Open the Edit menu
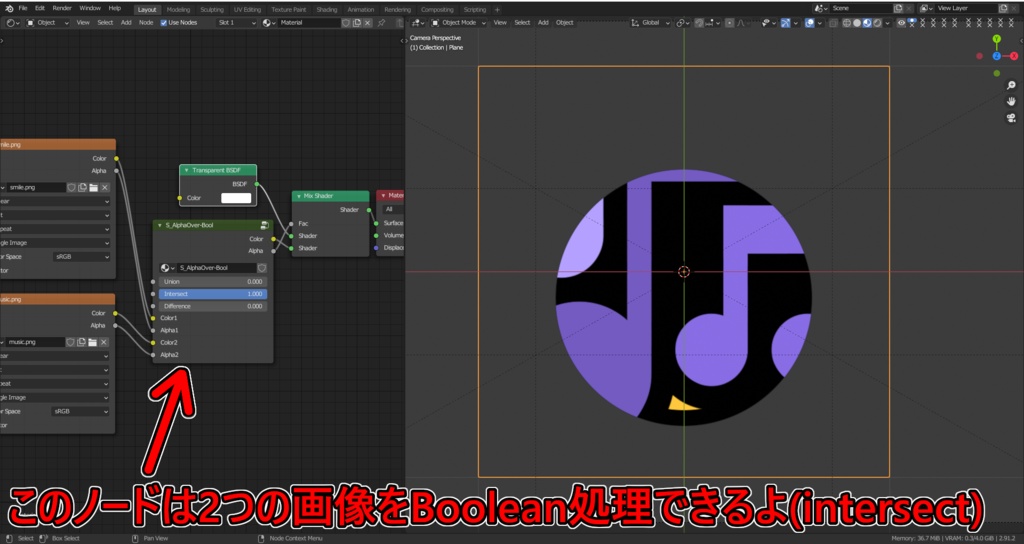The image size is (1024, 544). (40, 8)
